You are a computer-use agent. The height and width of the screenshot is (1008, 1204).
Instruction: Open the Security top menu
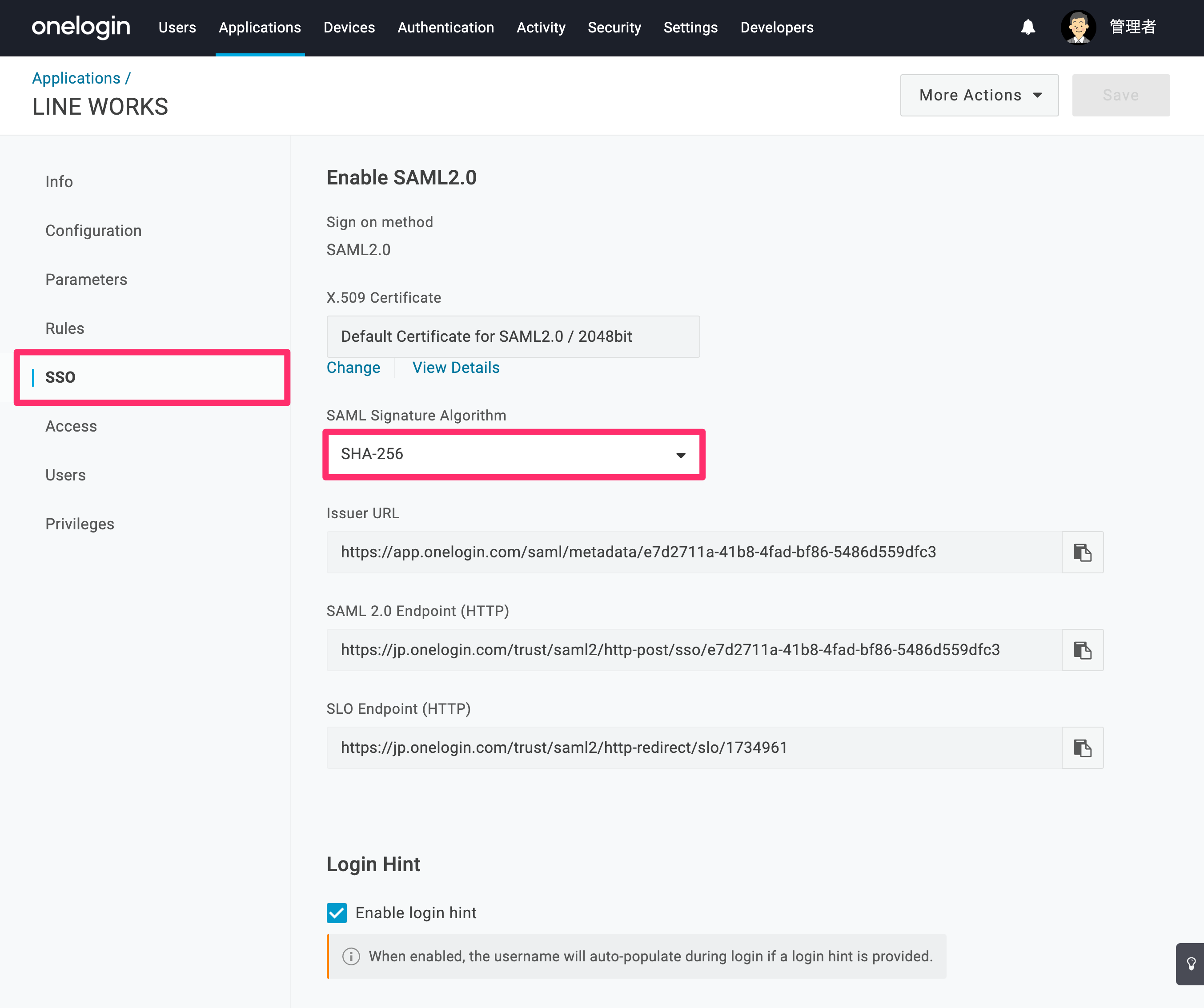tap(614, 28)
